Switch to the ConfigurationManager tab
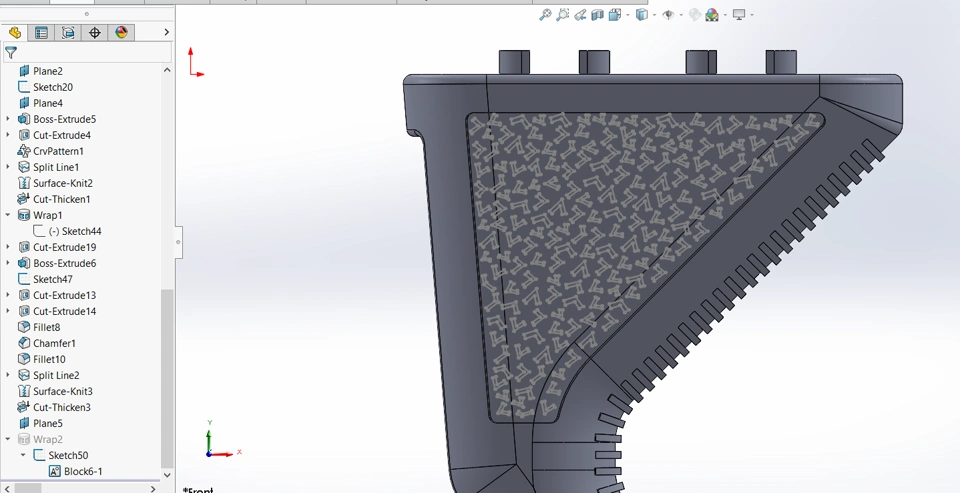The image size is (960, 493). [68, 32]
